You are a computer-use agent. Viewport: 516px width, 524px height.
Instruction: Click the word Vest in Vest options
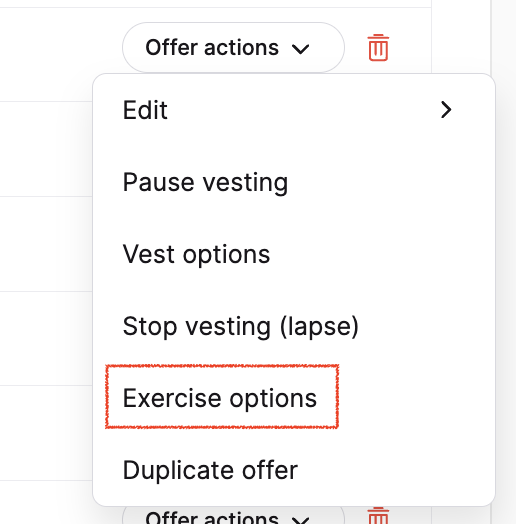(x=149, y=254)
